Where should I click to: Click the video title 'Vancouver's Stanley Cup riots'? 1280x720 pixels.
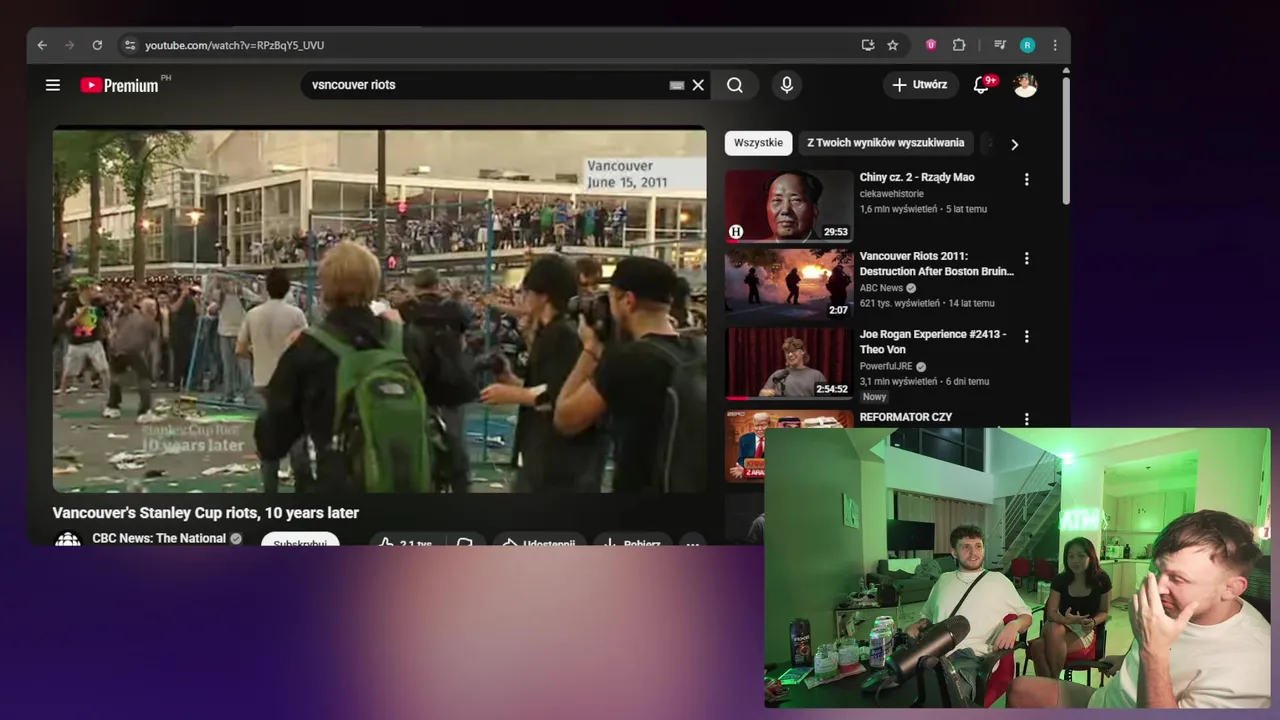click(206, 513)
